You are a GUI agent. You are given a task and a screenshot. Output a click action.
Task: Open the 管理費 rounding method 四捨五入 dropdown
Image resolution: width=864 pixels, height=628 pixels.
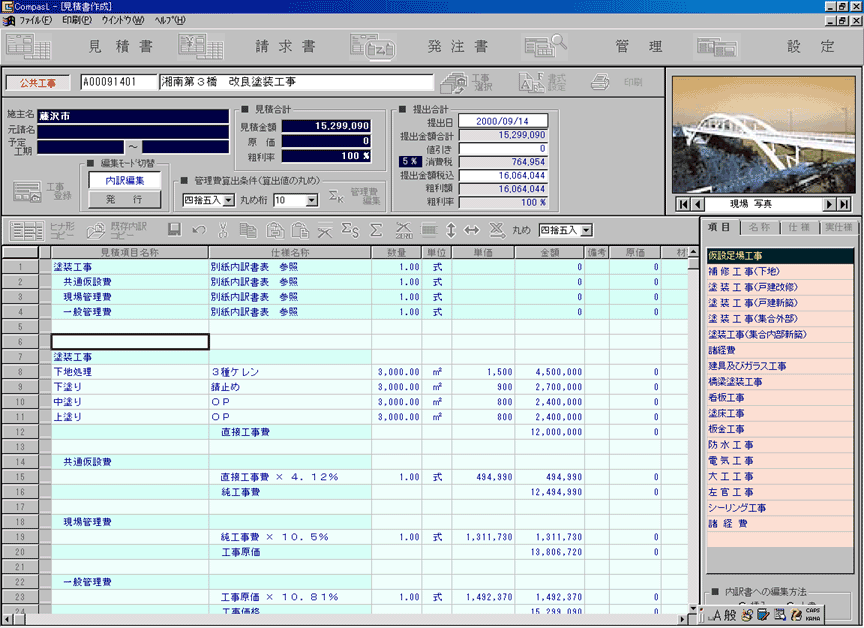point(229,201)
